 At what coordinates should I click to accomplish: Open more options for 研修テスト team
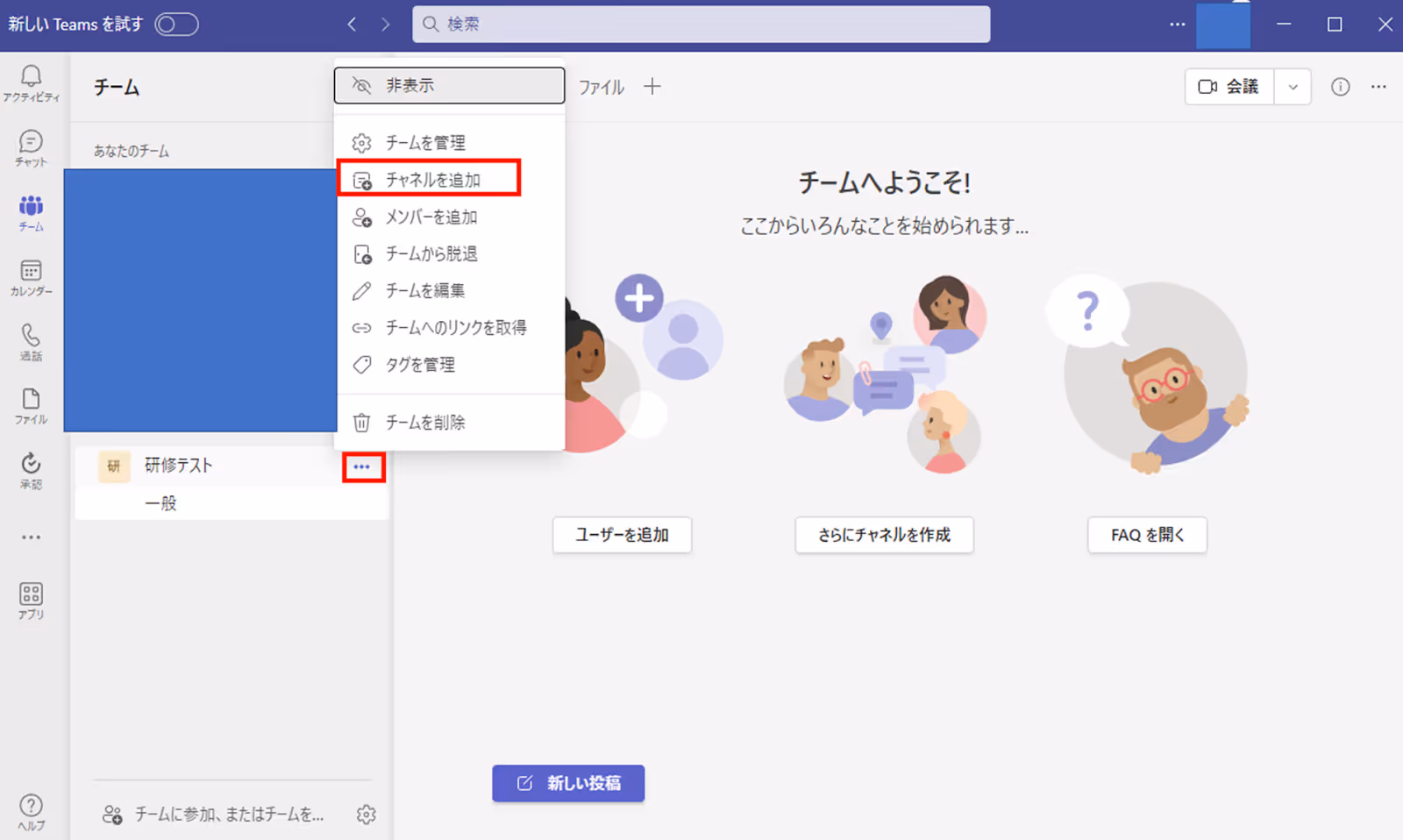[x=363, y=466]
